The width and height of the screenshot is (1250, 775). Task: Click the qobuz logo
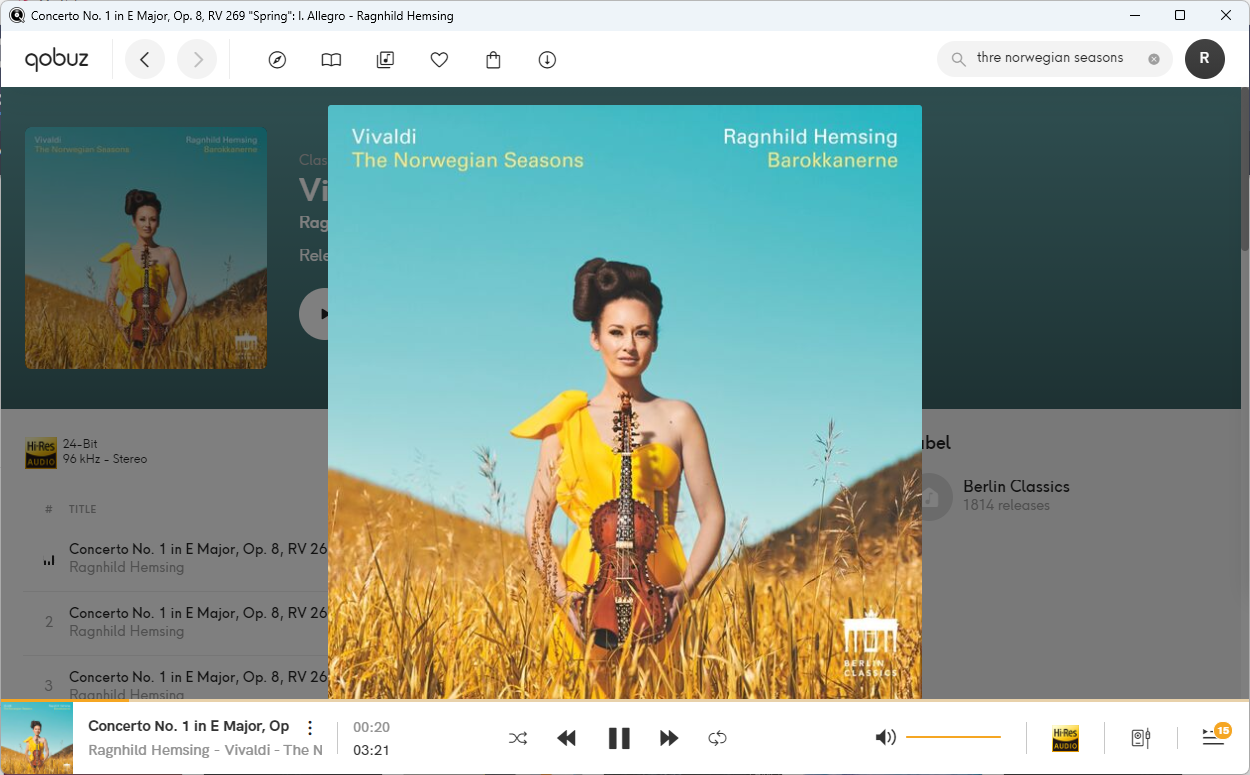tap(57, 60)
